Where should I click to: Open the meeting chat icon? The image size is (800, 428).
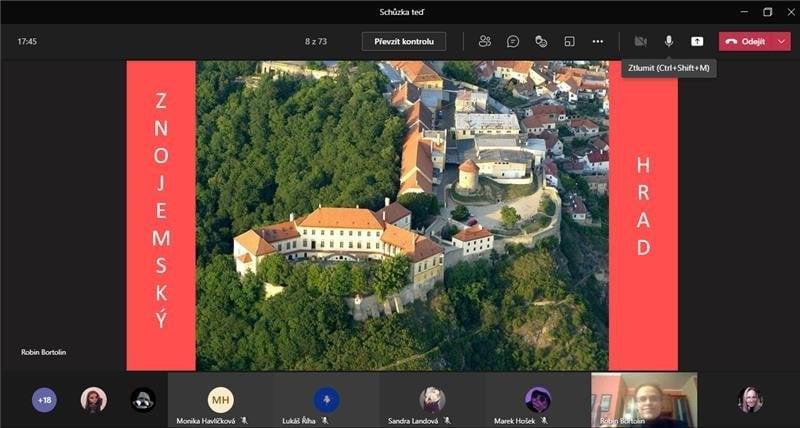click(513, 42)
